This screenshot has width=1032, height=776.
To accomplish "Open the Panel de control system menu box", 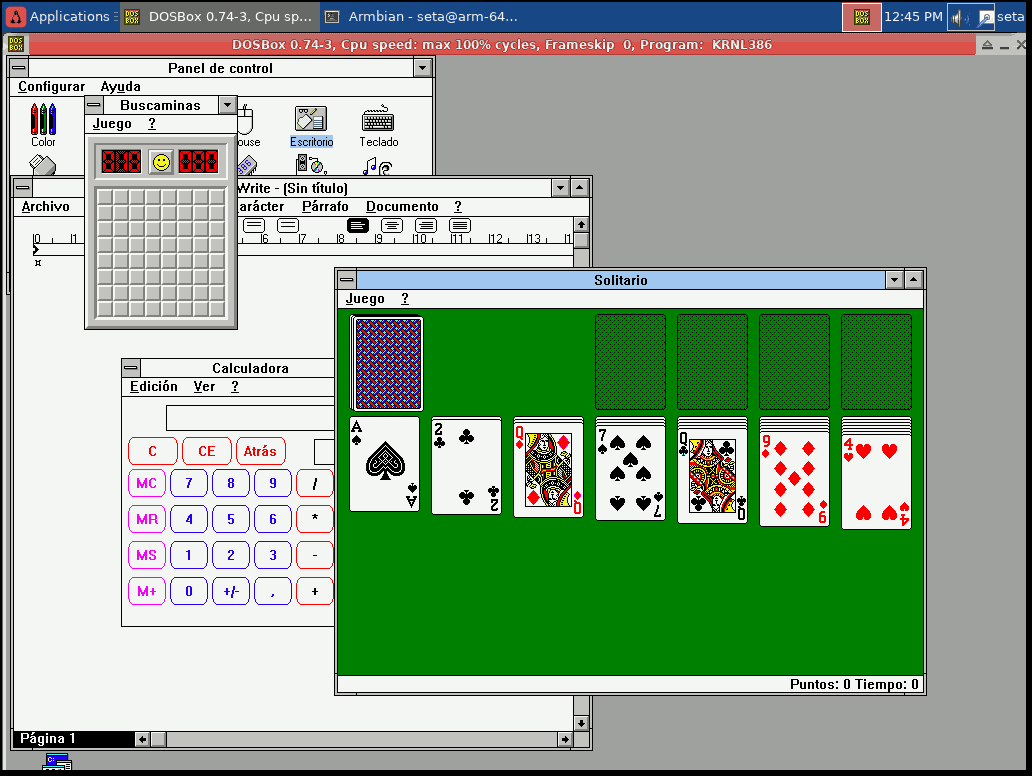I will click(19, 68).
